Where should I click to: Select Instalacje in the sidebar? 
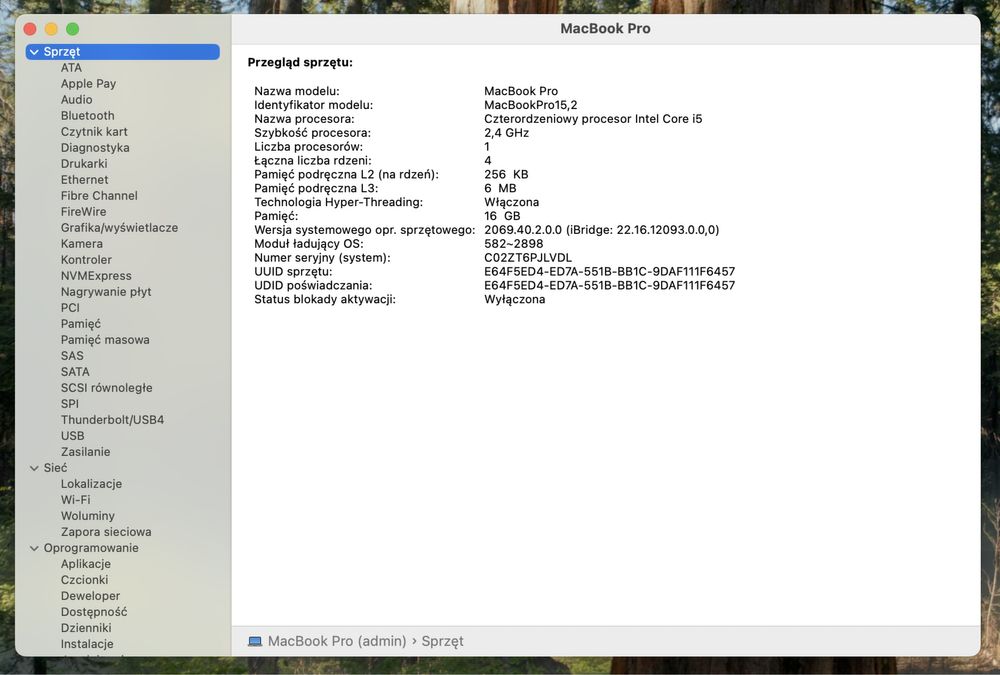[87, 644]
